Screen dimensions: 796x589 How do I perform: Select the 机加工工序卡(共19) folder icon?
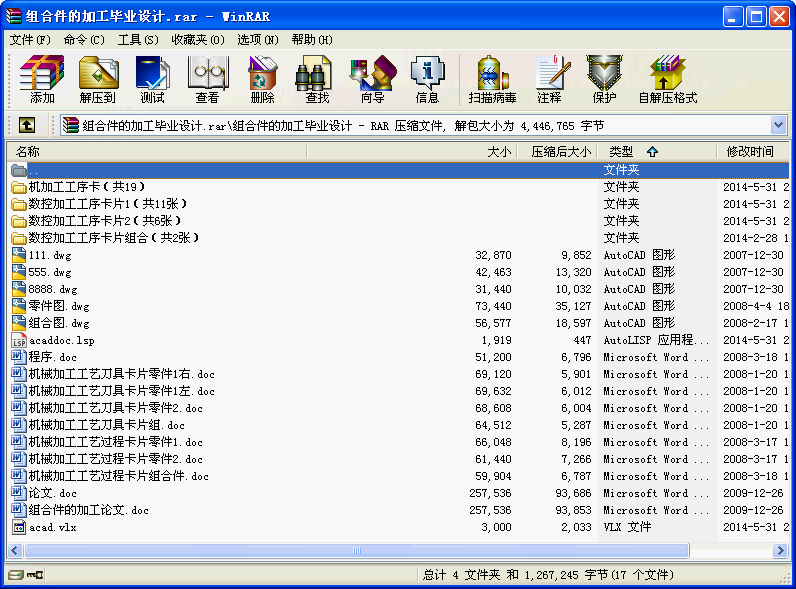pos(19,187)
